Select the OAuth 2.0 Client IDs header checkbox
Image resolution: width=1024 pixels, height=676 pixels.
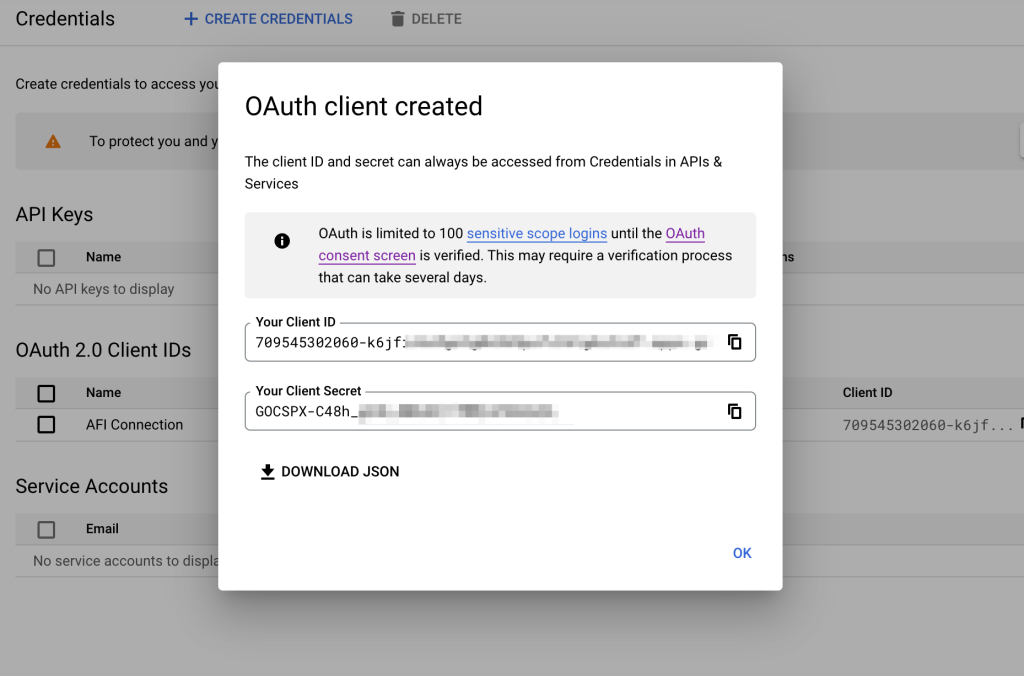pyautogui.click(x=45, y=393)
